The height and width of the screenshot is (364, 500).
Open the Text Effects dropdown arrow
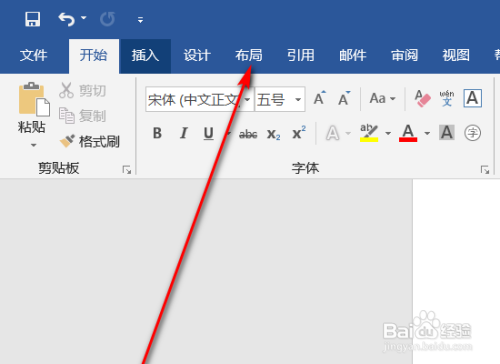[x=348, y=133]
